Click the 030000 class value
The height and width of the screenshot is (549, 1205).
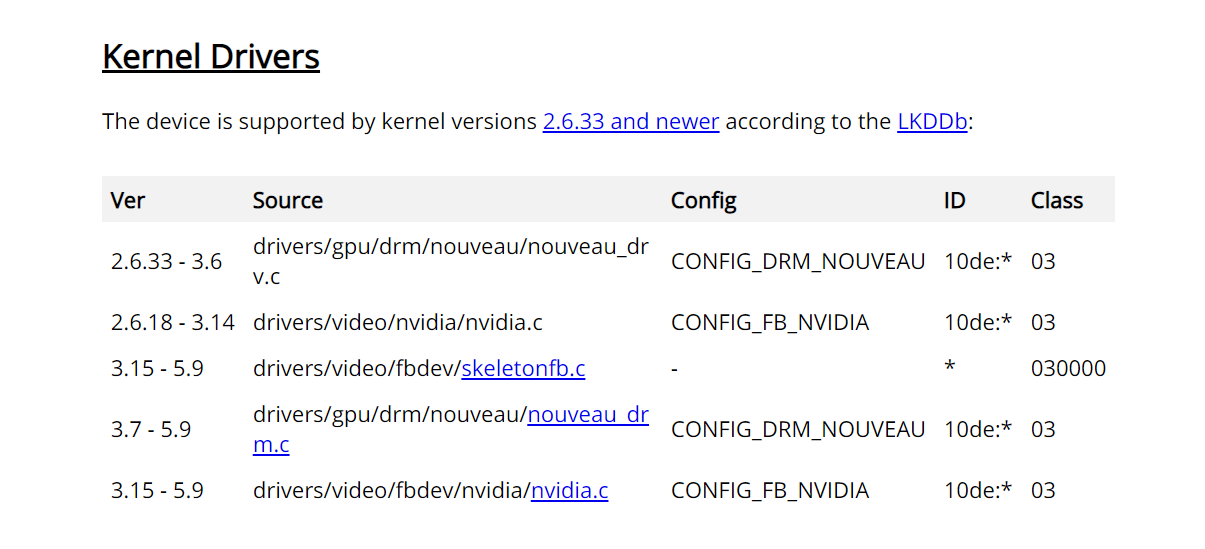1068,369
